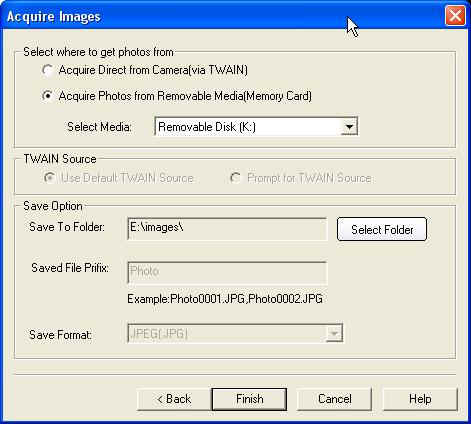
Task: Click the Saved File Prifix text field
Action: pos(227,272)
